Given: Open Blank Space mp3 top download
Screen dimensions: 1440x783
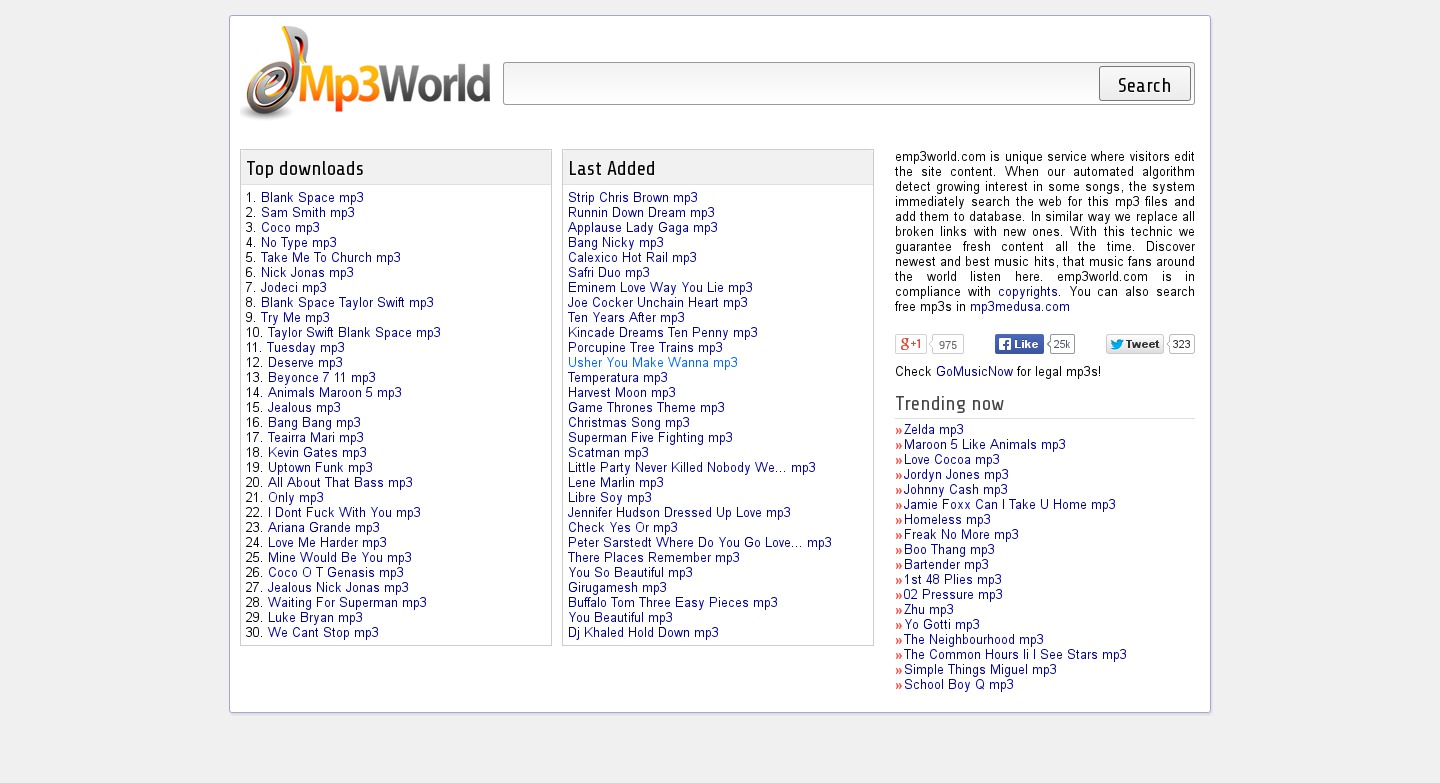Looking at the screenshot, I should (312, 198).
